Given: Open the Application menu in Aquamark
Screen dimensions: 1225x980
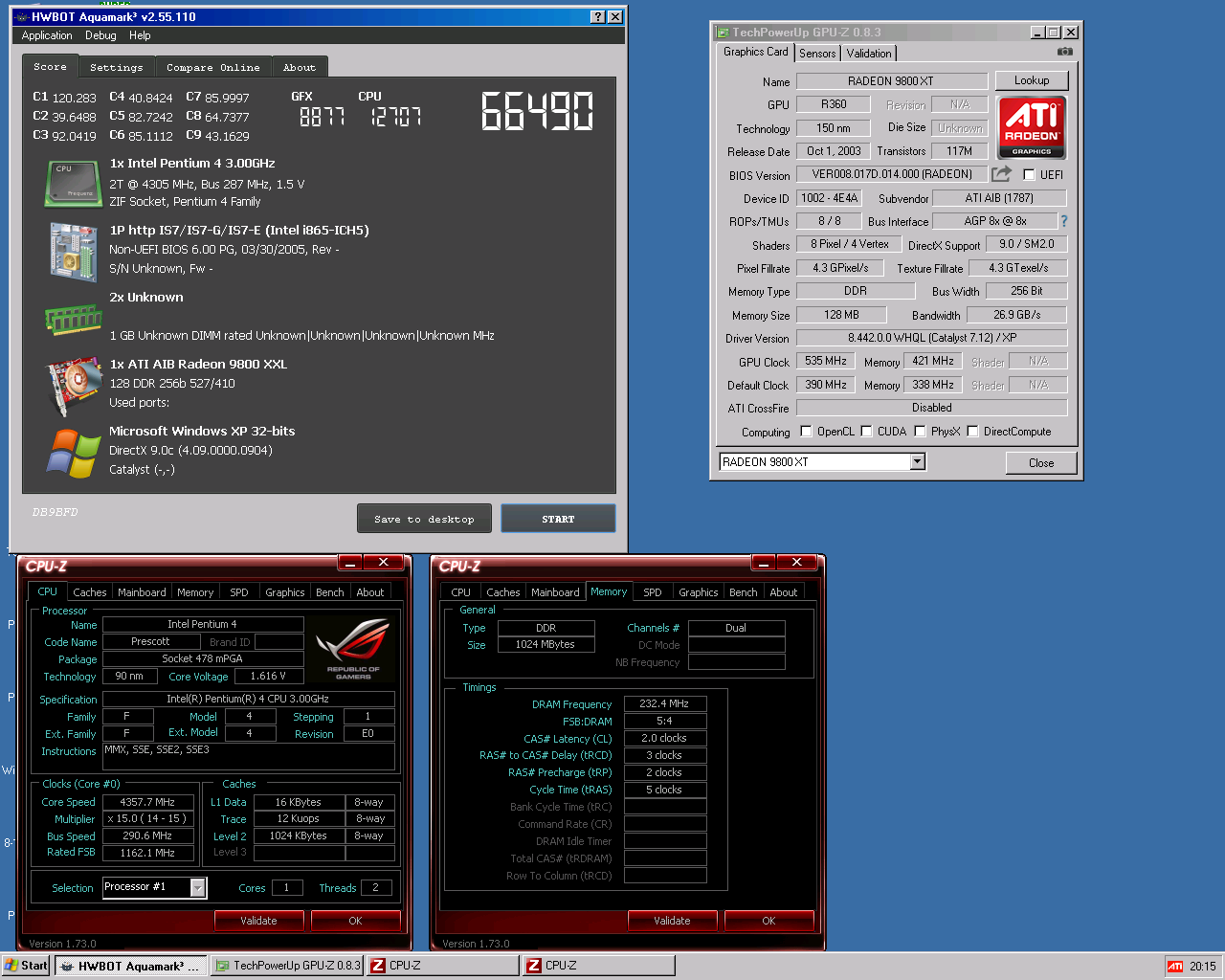Looking at the screenshot, I should [x=47, y=35].
